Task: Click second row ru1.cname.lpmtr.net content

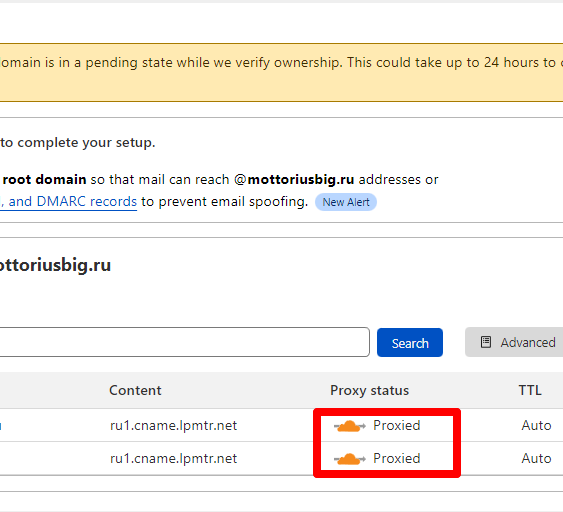Action: (x=173, y=459)
